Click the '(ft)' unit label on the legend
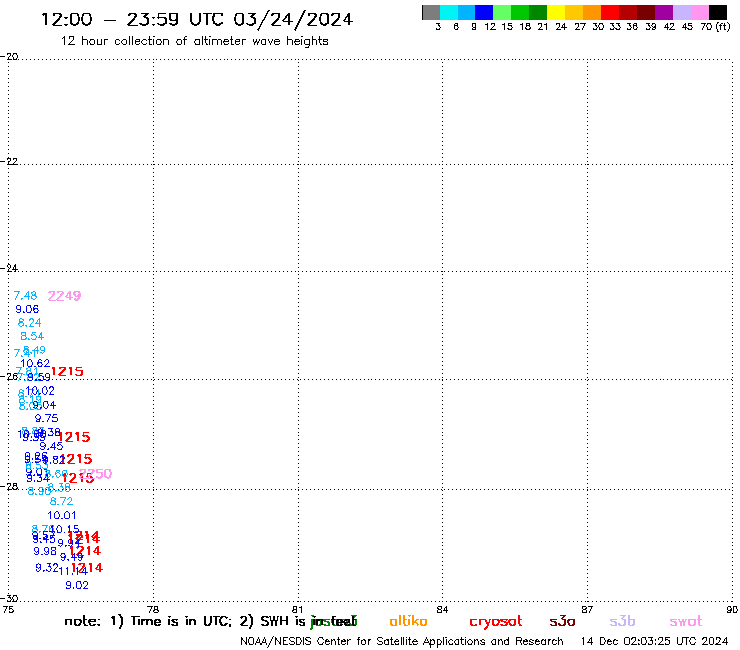The height and width of the screenshot is (650, 740). (723, 27)
